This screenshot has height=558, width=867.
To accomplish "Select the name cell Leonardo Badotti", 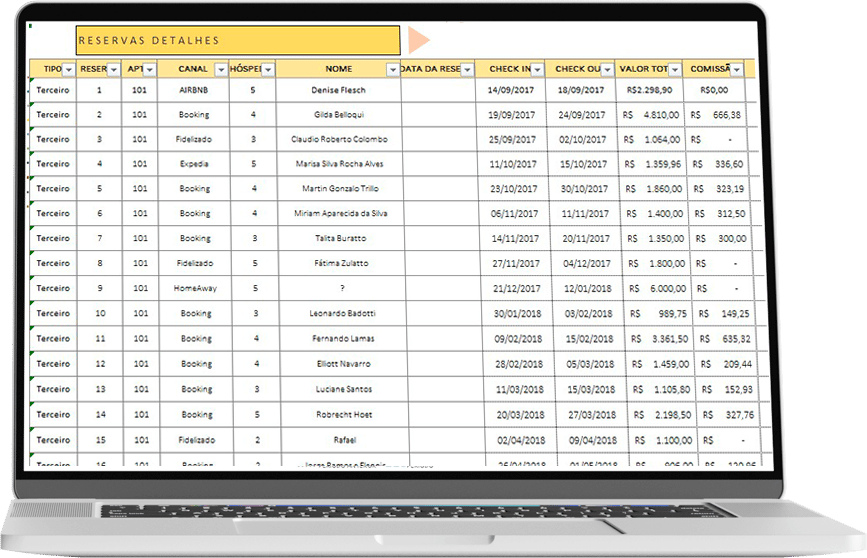I will [x=339, y=314].
